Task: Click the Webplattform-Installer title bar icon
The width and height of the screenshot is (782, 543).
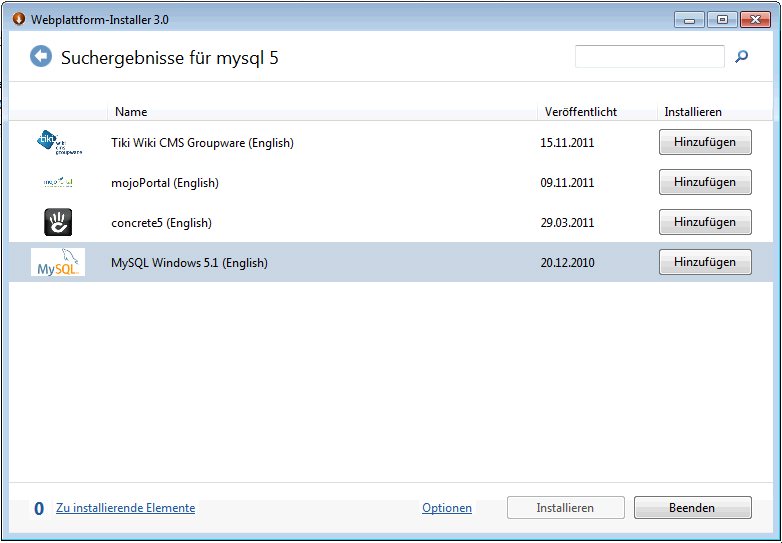Action: tap(18, 19)
